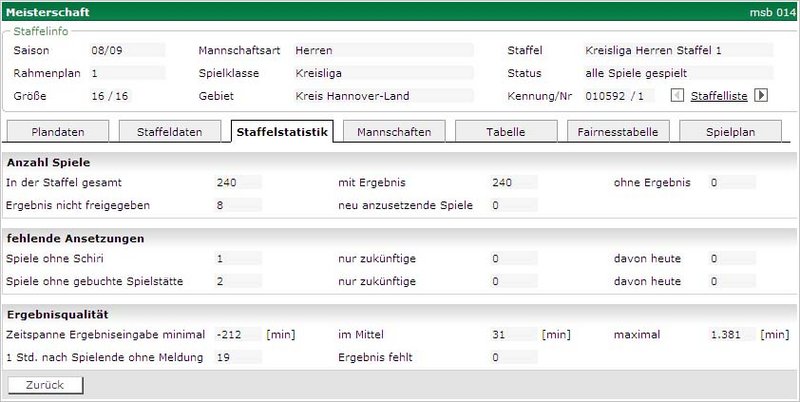Open the Staffelliste link

click(x=719, y=96)
